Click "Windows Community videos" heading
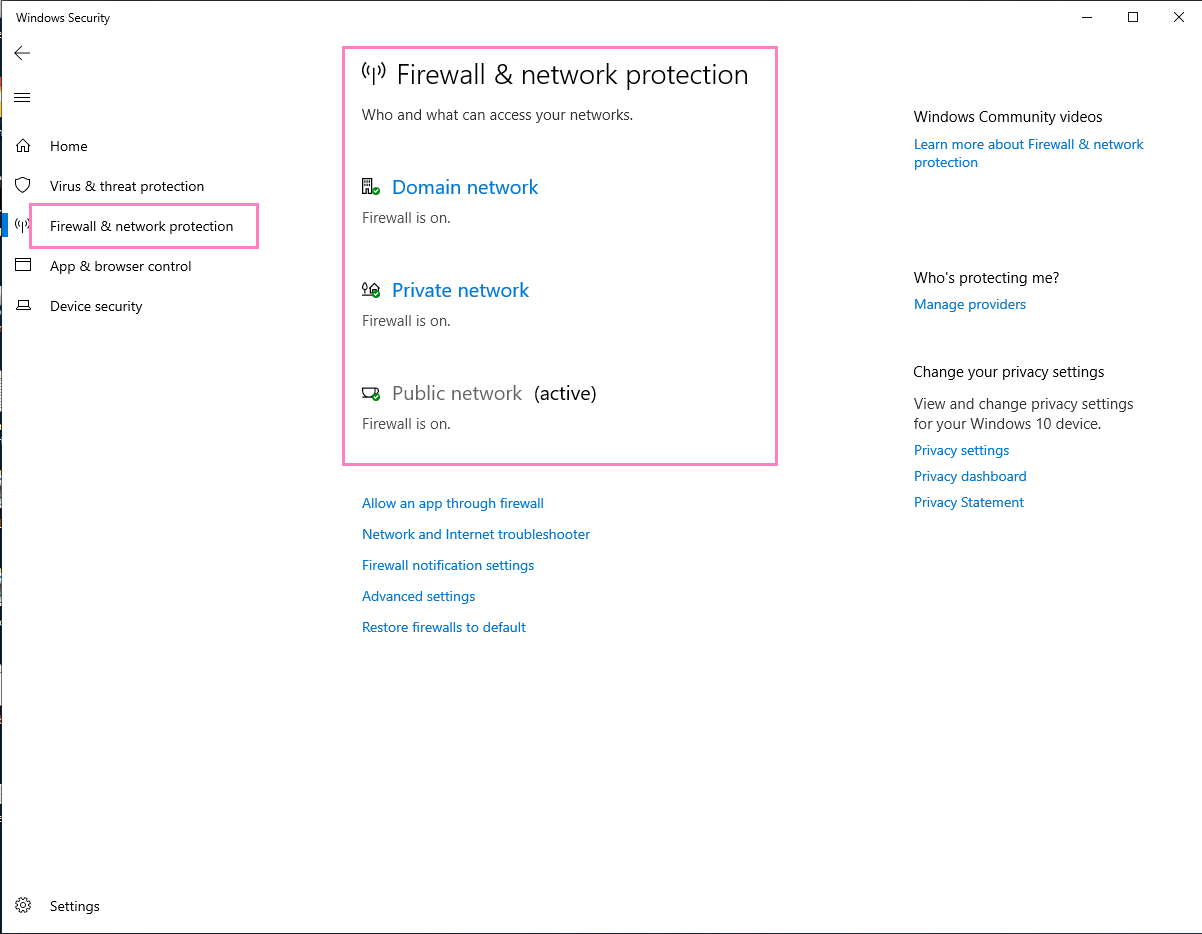Screen dimensions: 1202x934 coord(1008,116)
